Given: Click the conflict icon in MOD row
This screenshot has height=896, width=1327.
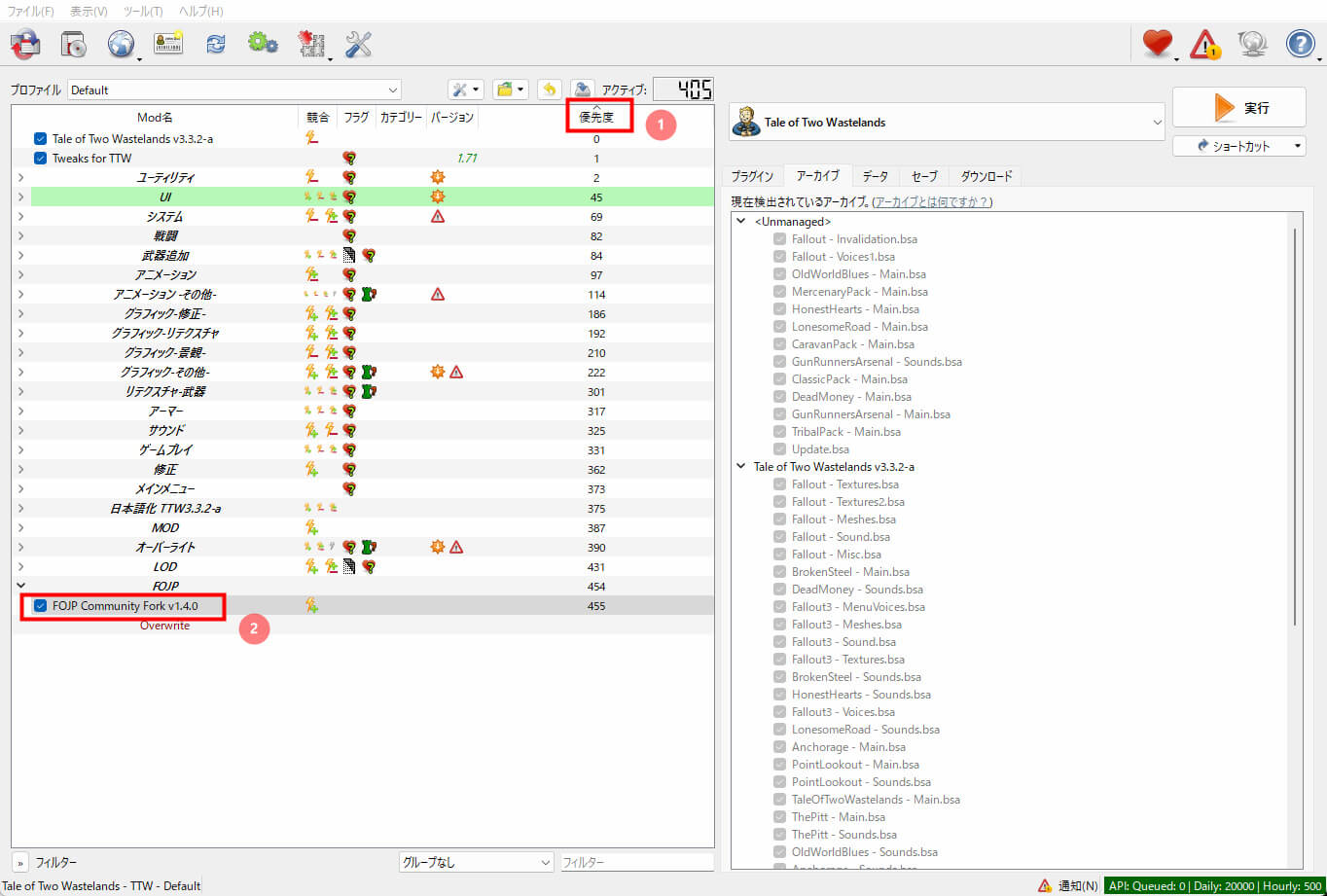Looking at the screenshot, I should coord(311,528).
